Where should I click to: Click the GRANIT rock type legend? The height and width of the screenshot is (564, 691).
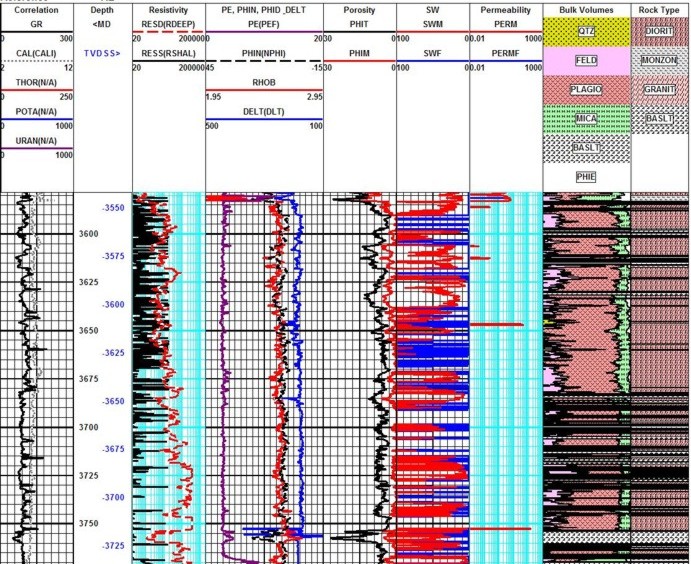660,89
